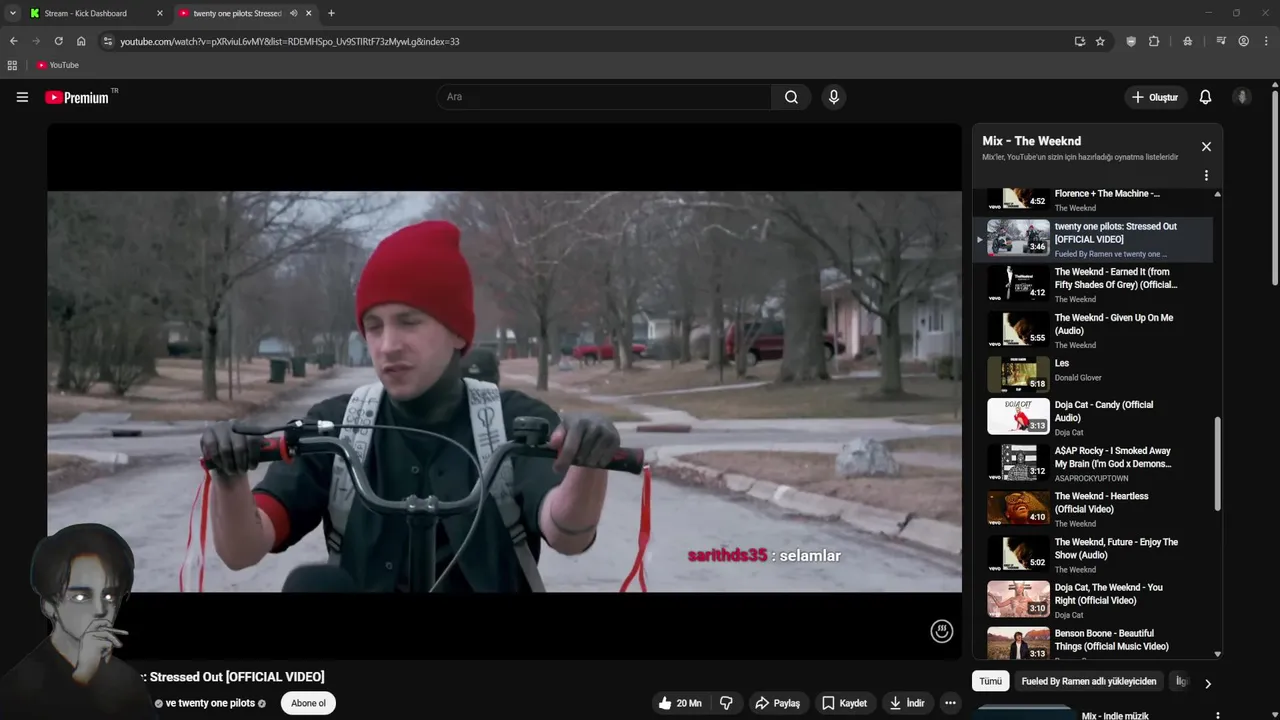Play Benson Boone - Beautiful Things
The image size is (1280, 720).
(x=1095, y=642)
